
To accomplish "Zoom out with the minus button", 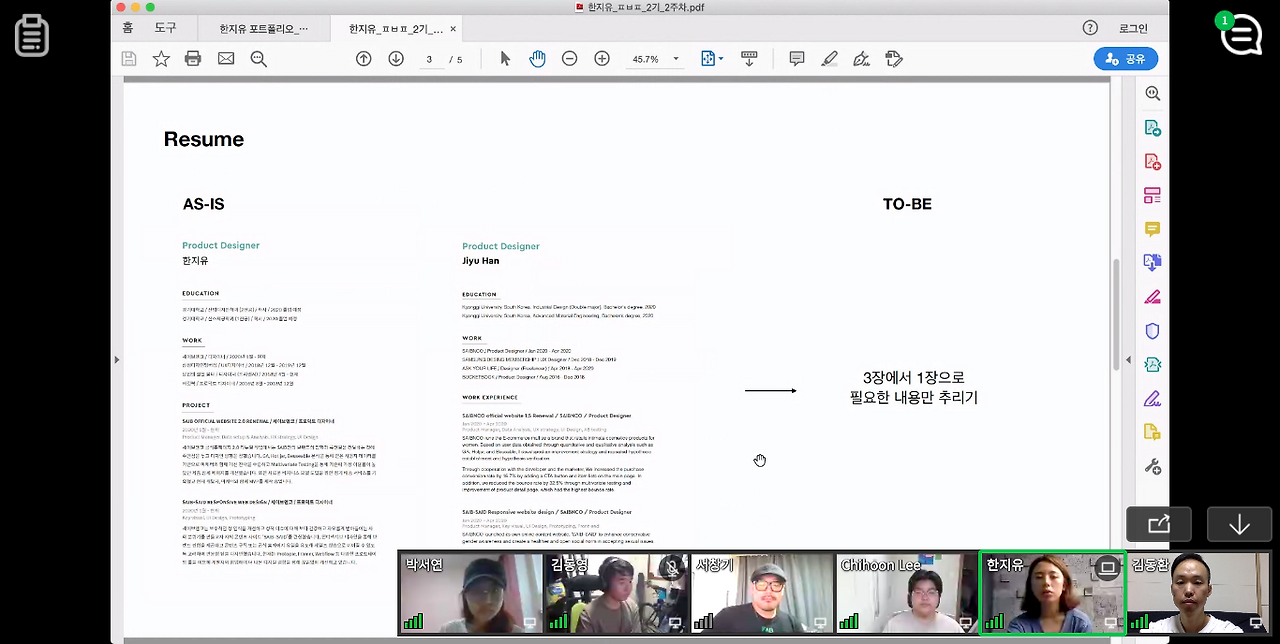I will pyautogui.click(x=570, y=59).
